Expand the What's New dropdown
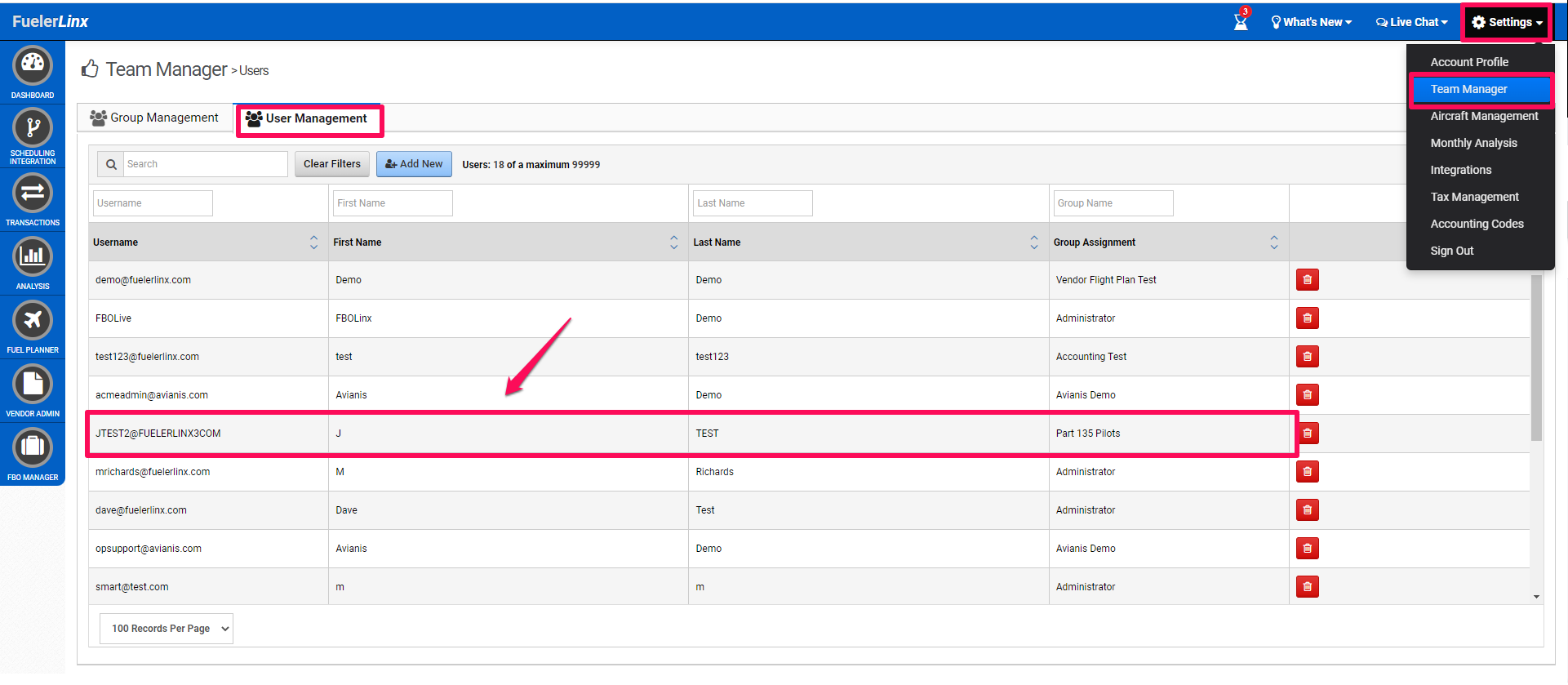The image size is (1568, 685). (x=1311, y=22)
